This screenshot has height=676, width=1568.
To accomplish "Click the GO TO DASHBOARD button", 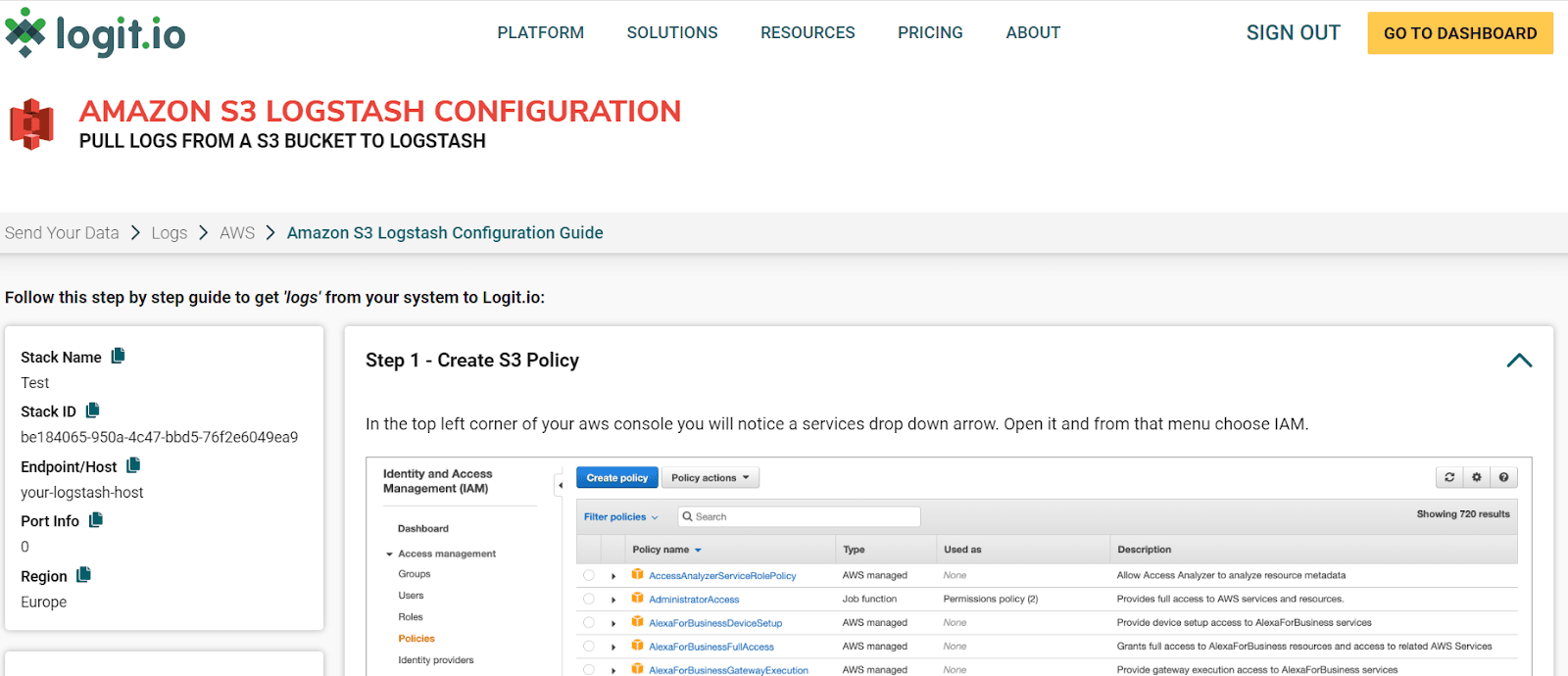I will [1460, 33].
